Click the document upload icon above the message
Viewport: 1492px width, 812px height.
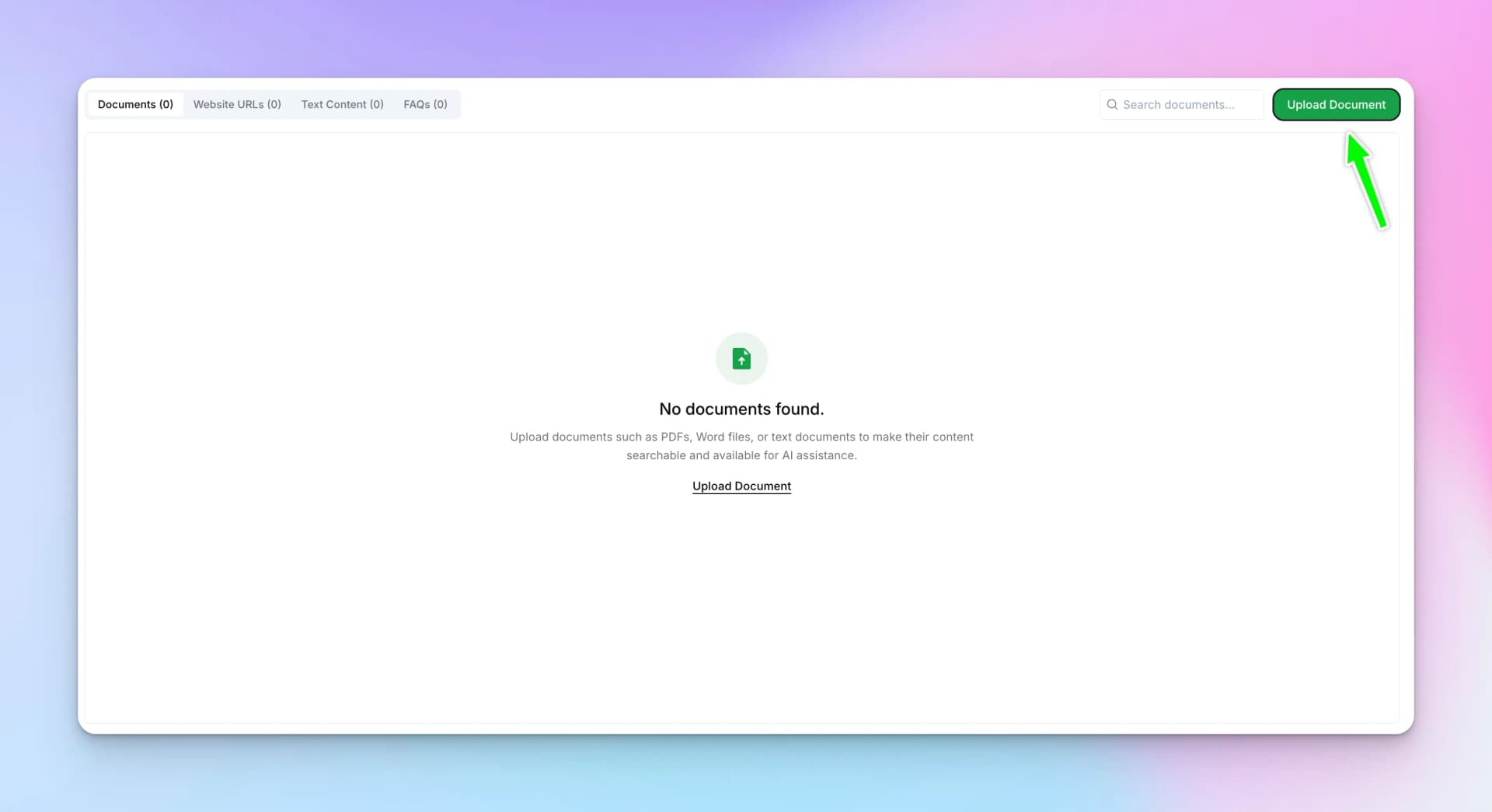[741, 358]
